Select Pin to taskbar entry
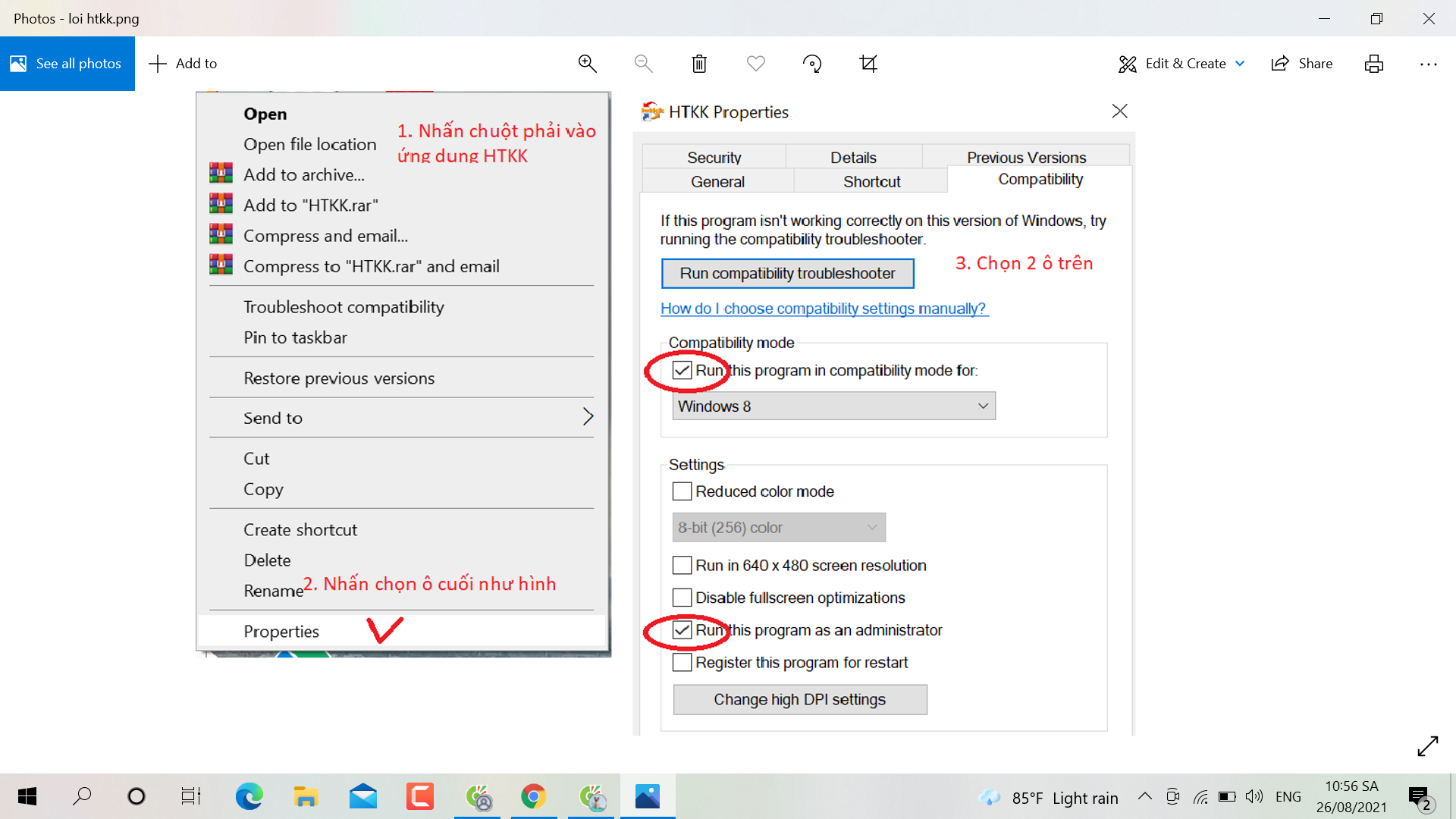Screen dimensions: 1456x819 (295, 337)
